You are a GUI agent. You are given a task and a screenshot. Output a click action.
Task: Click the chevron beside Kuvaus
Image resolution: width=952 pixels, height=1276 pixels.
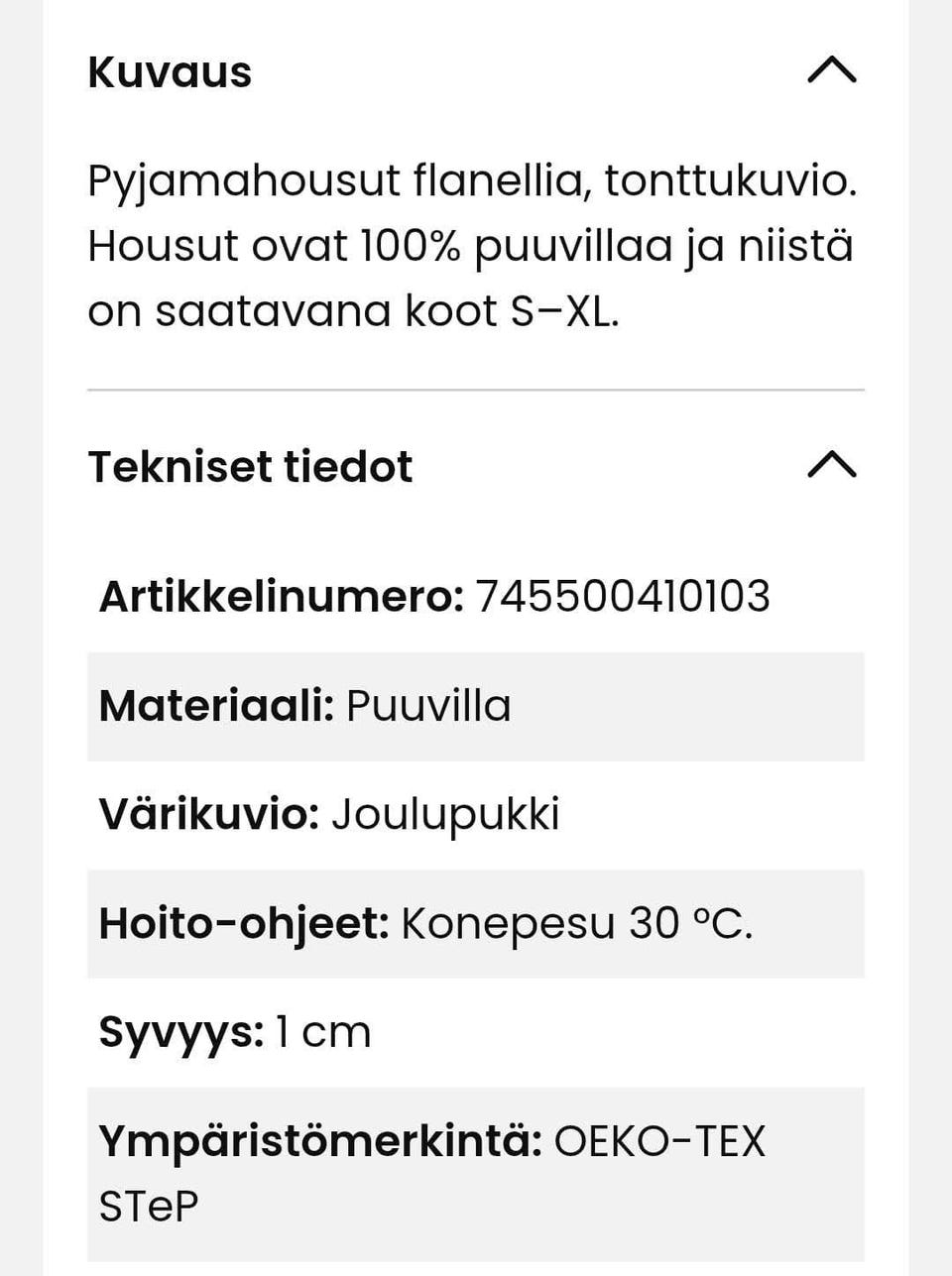(x=831, y=70)
